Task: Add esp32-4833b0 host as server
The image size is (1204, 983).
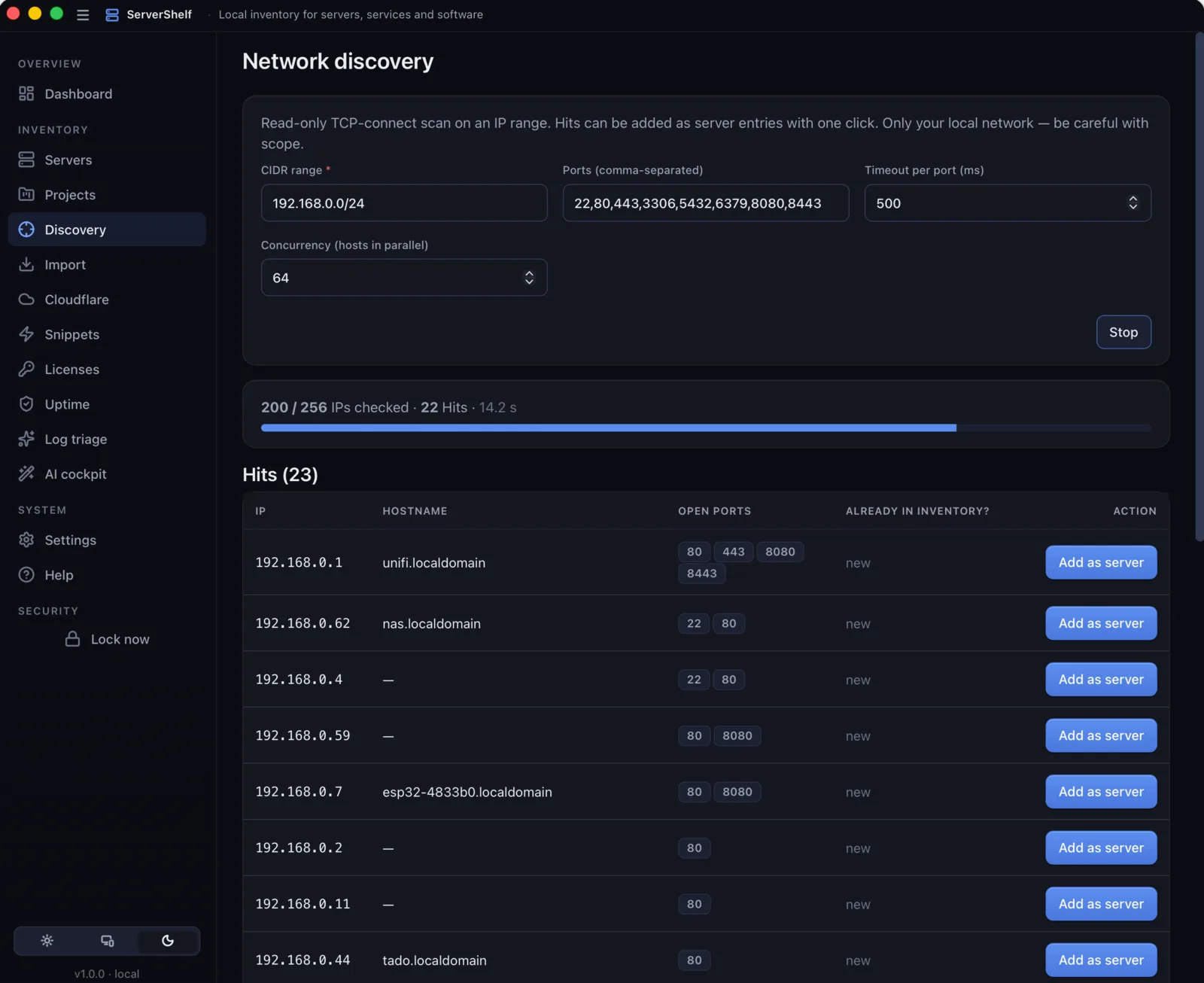Action: click(1101, 792)
